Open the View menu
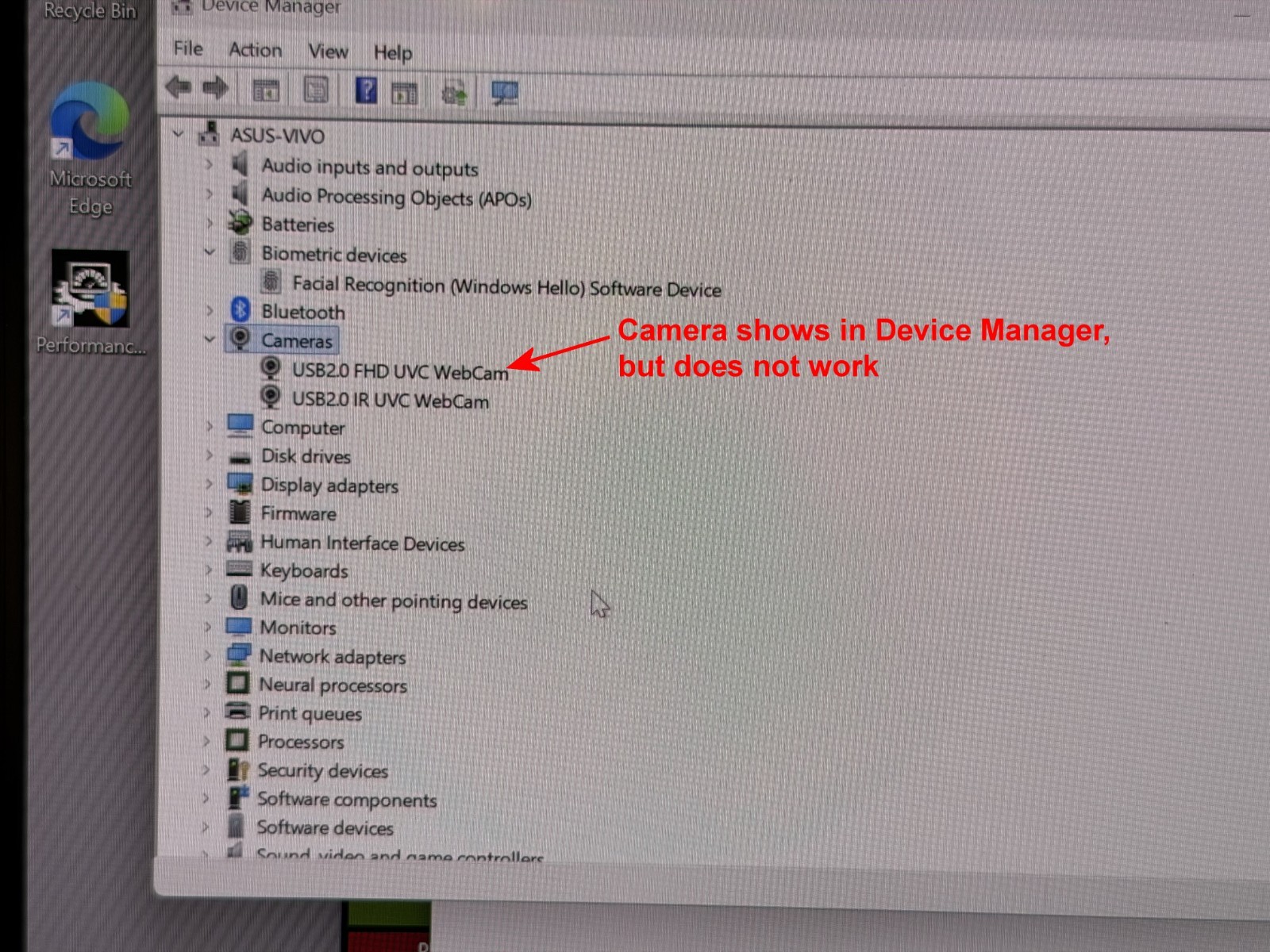 pos(328,52)
